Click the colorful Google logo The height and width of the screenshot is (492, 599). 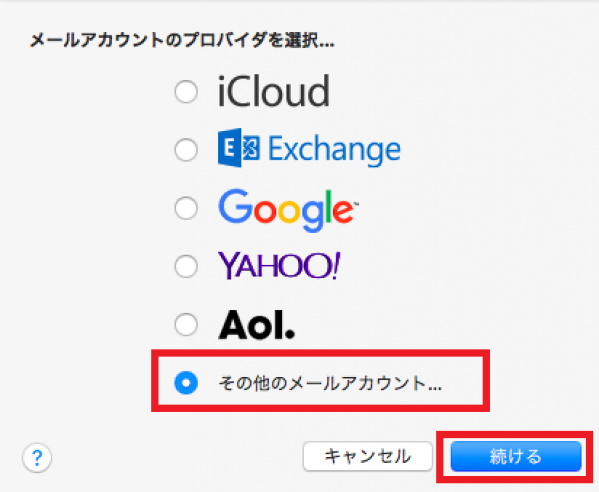point(288,210)
